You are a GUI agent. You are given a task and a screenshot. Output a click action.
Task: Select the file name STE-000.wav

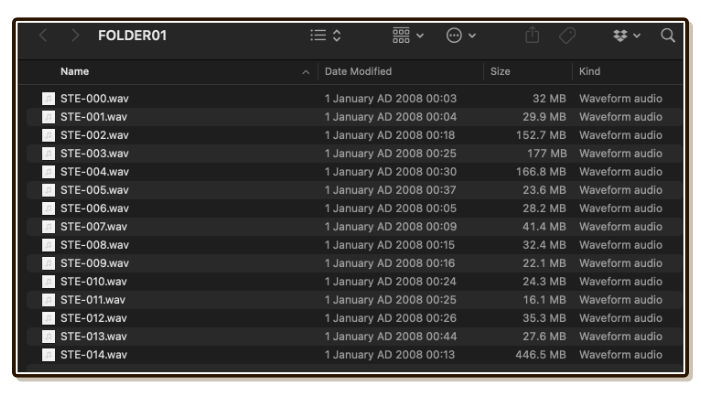(94, 98)
